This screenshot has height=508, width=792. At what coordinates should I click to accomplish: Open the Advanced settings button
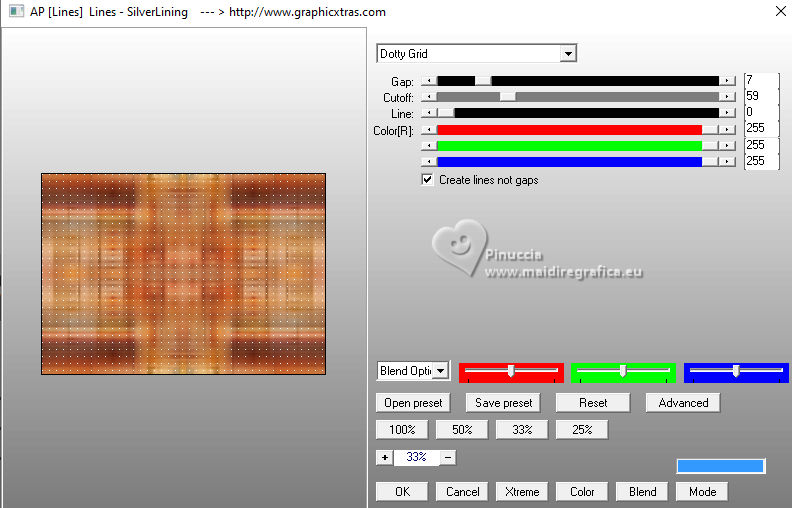[683, 403]
